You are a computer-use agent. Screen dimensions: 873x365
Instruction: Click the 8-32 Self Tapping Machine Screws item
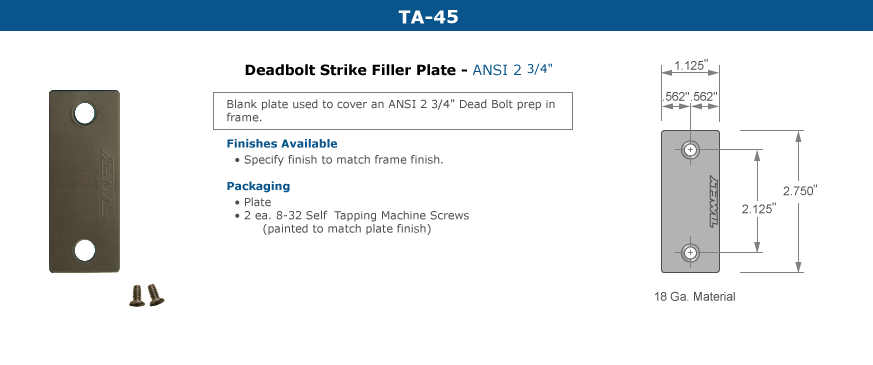click(356, 215)
